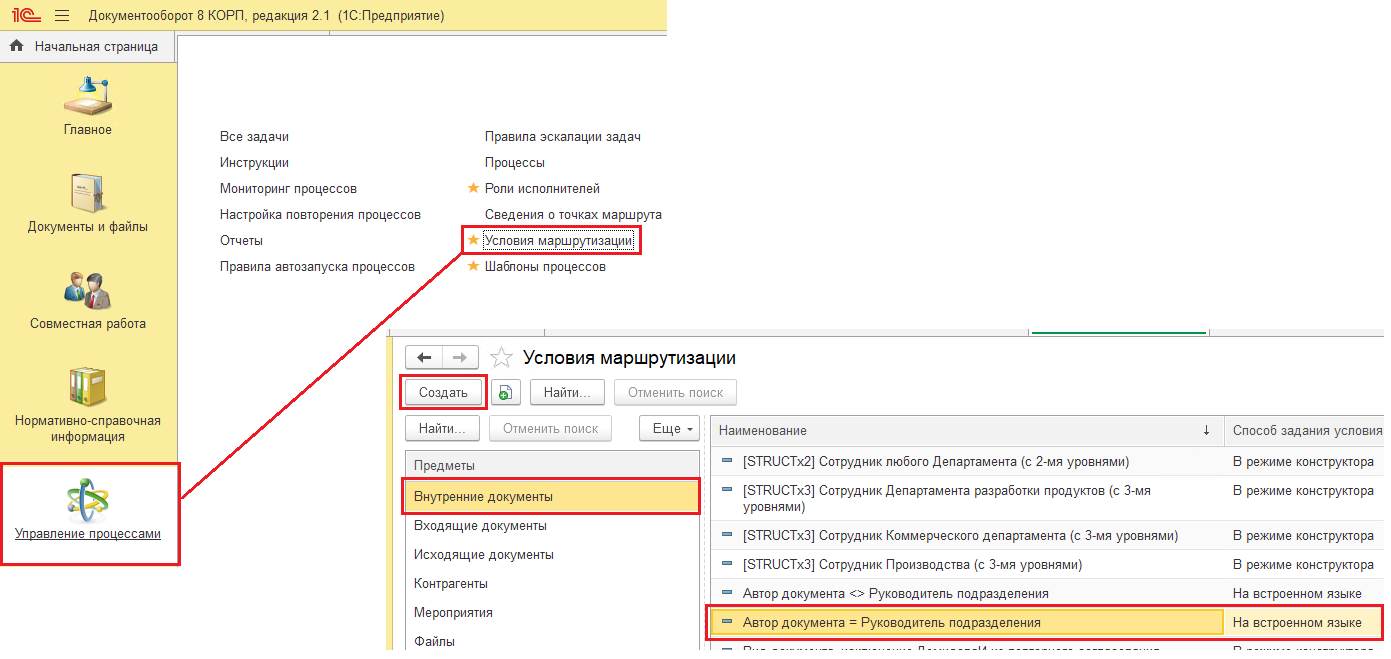Open Сведения о точках маршрута link
Viewport: 1391px width, 659px height.
coord(573,214)
